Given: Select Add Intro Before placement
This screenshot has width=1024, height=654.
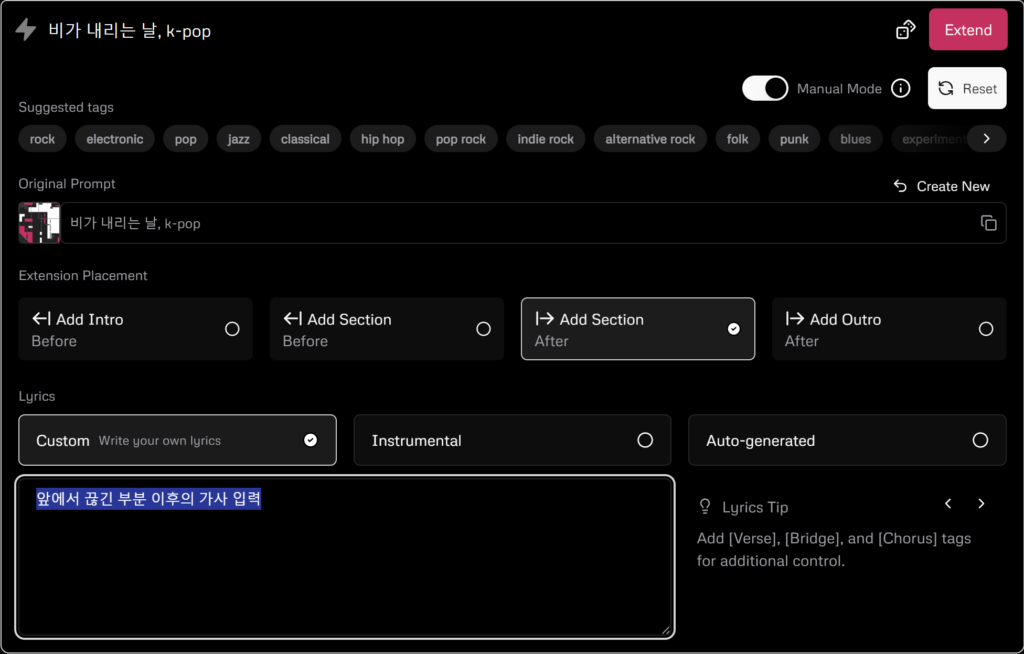Looking at the screenshot, I should [135, 329].
